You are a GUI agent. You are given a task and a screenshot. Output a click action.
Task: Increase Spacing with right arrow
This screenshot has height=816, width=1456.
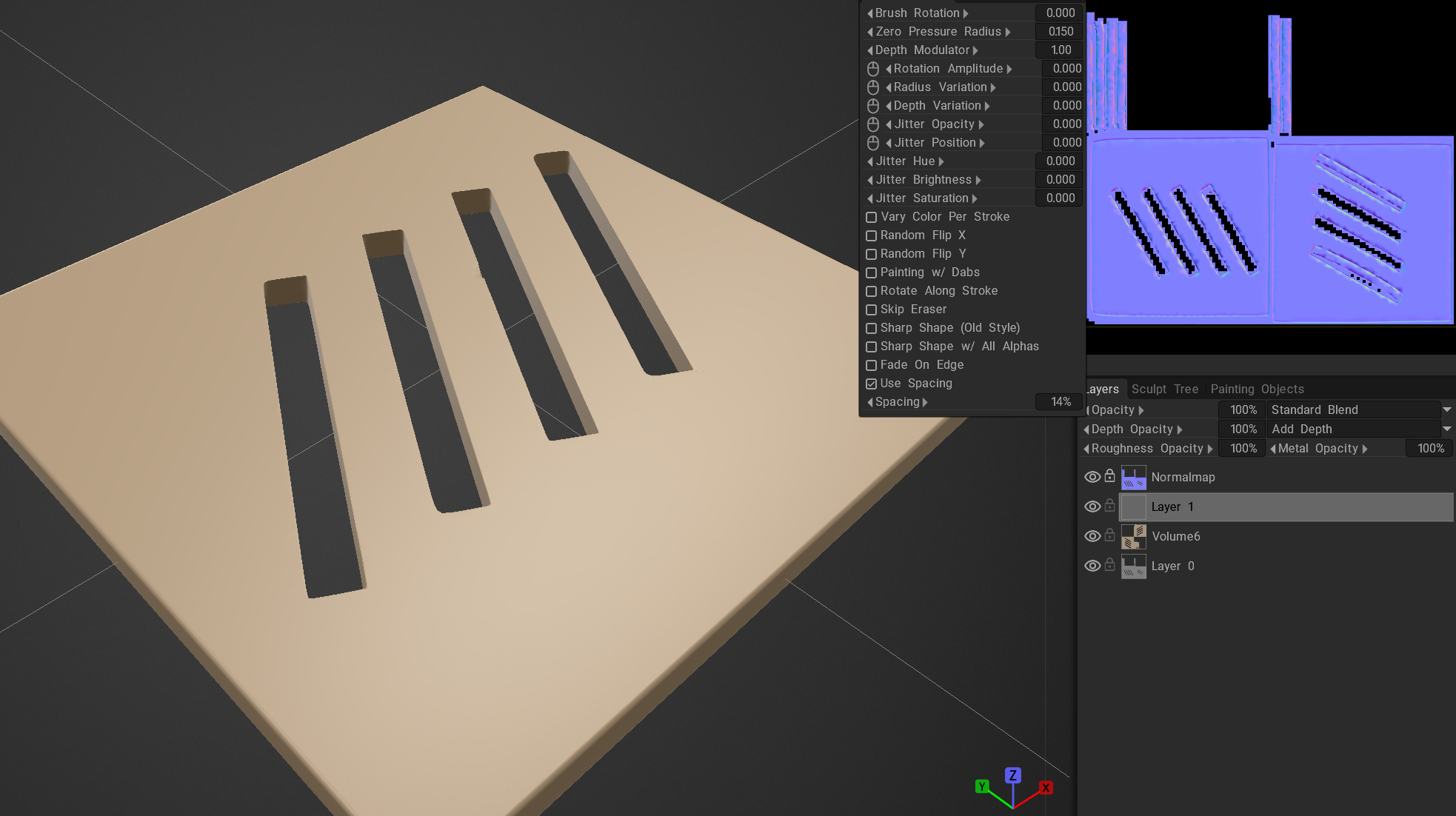tap(925, 402)
